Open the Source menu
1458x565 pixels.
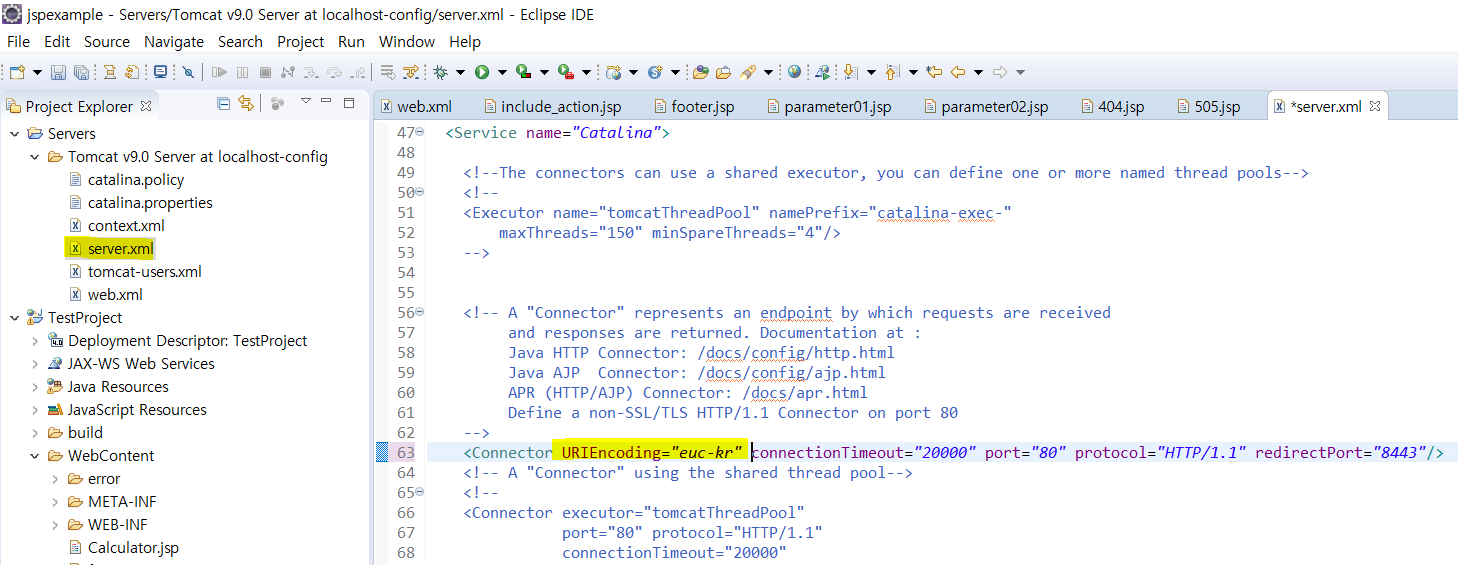[x=107, y=41]
